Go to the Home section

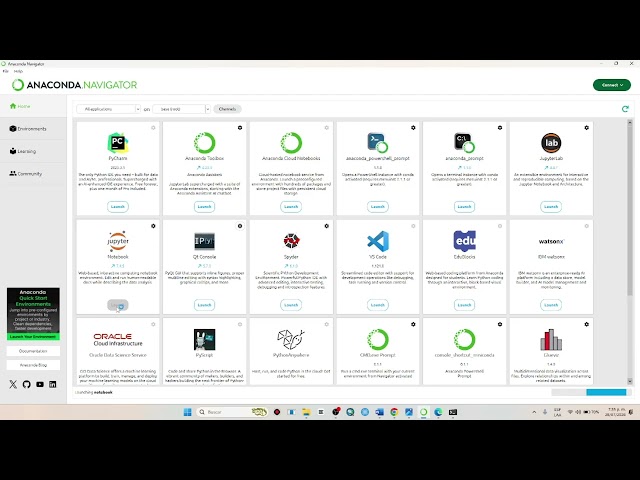[20, 106]
